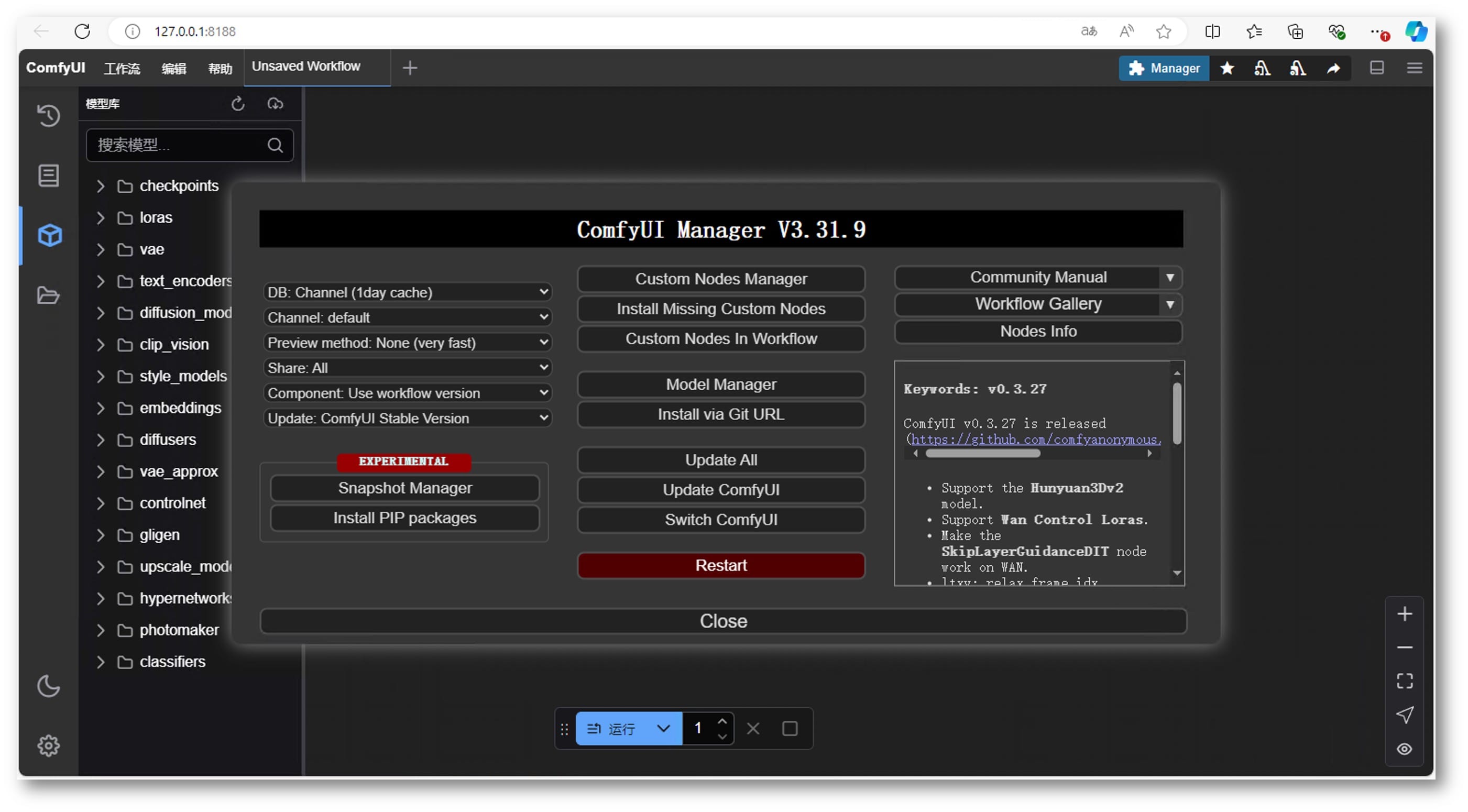Cancel current run with X icon

click(x=753, y=728)
